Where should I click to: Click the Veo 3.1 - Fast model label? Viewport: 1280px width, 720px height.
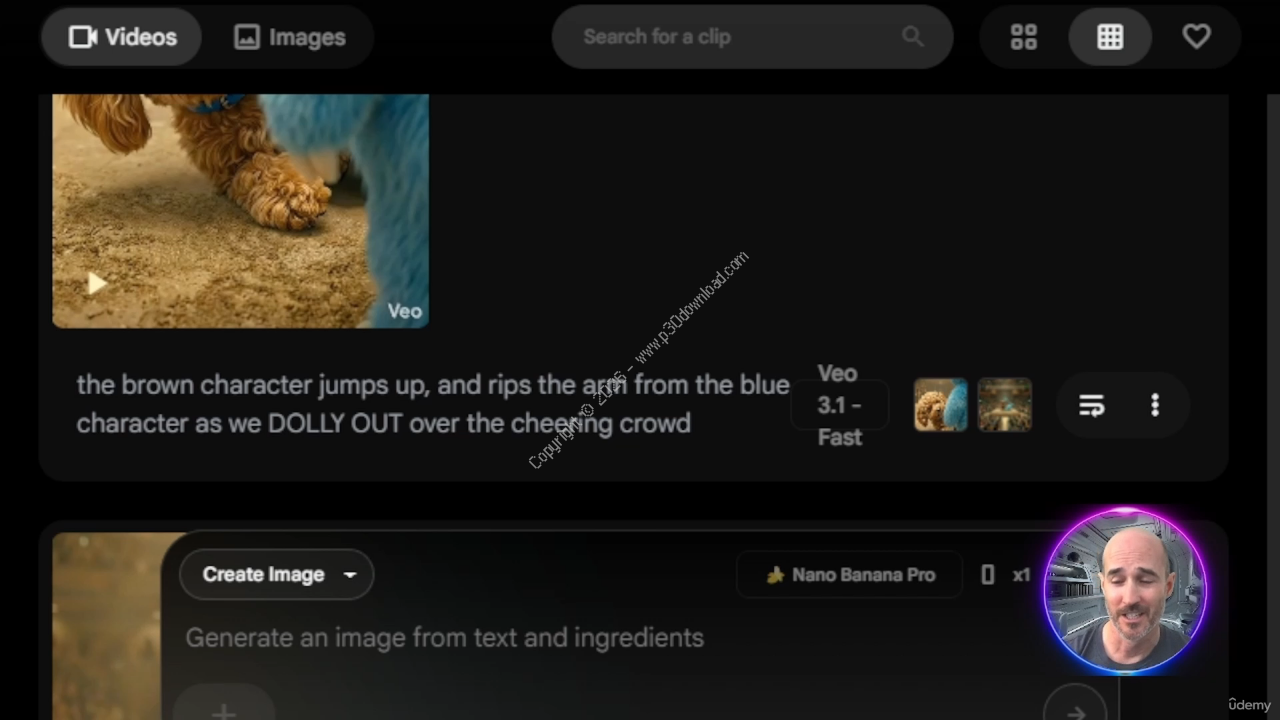839,405
